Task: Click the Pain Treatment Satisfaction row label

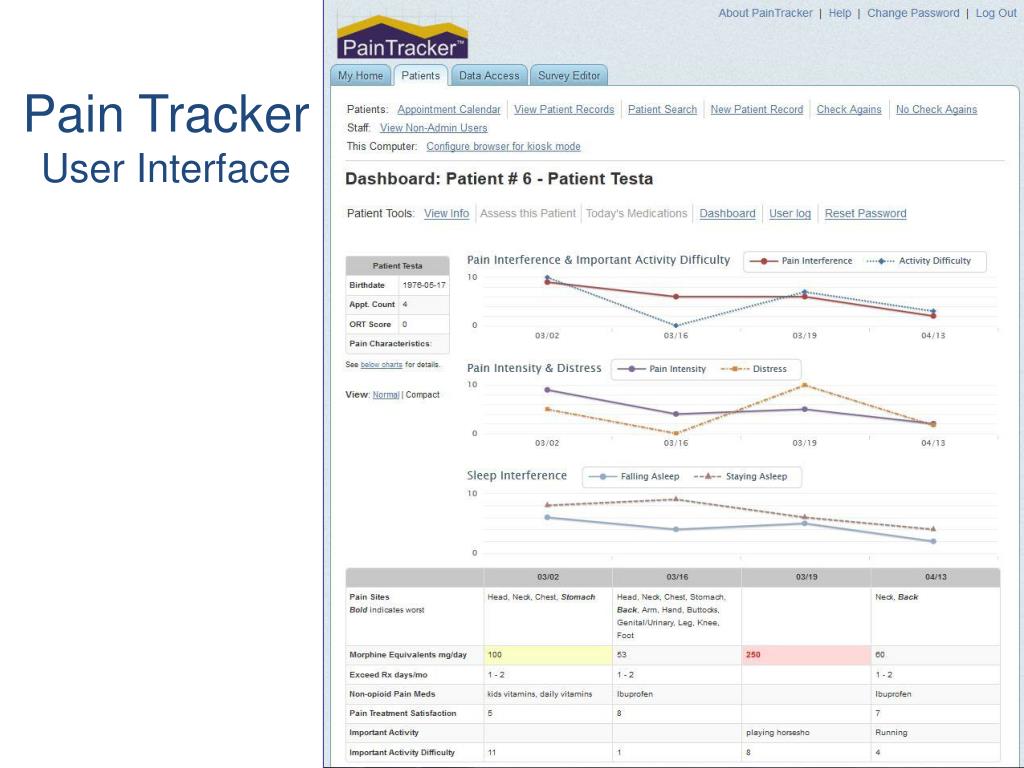Action: pyautogui.click(x=403, y=713)
